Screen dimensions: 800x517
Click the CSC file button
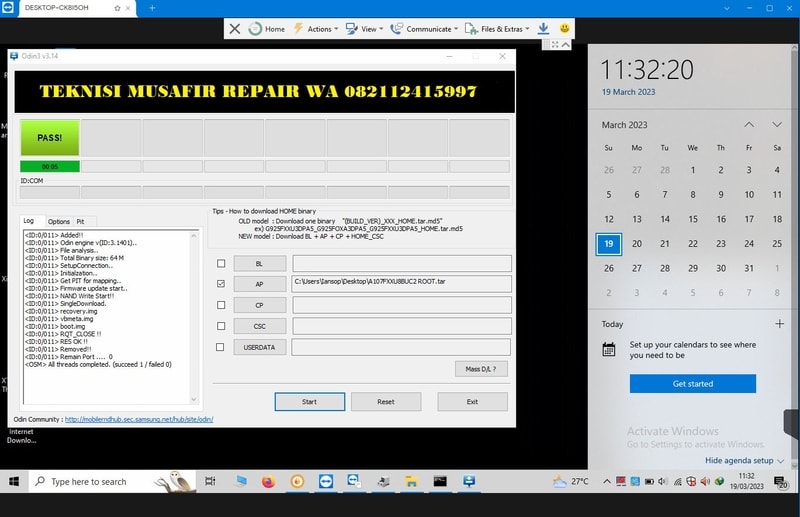pos(260,326)
